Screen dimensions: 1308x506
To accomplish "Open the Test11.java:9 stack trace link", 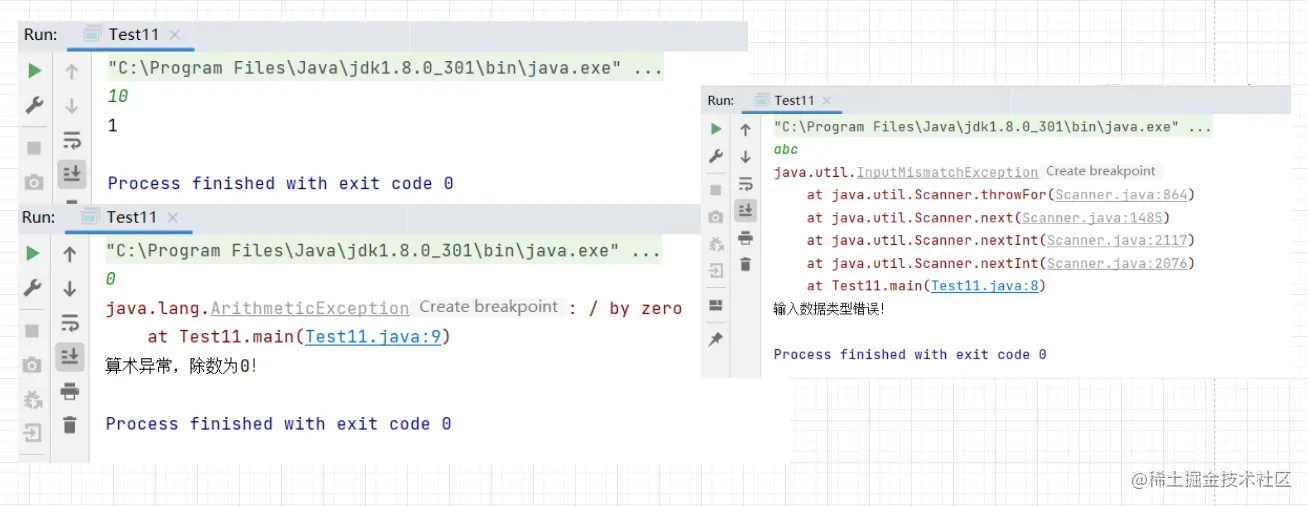I will [x=373, y=337].
